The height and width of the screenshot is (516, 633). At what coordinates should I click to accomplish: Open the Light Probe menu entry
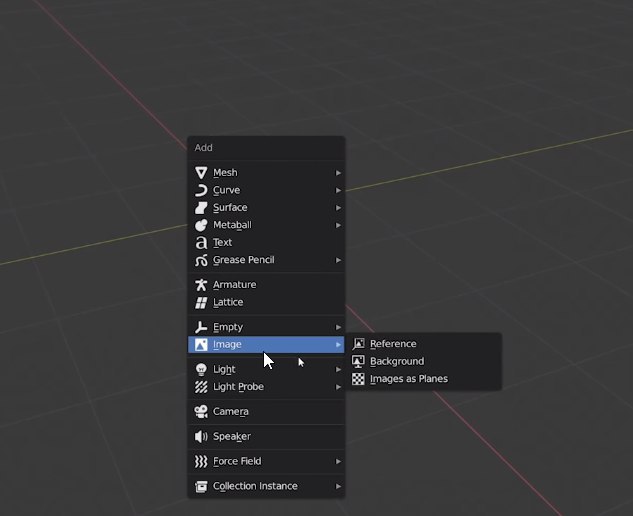(x=266, y=387)
